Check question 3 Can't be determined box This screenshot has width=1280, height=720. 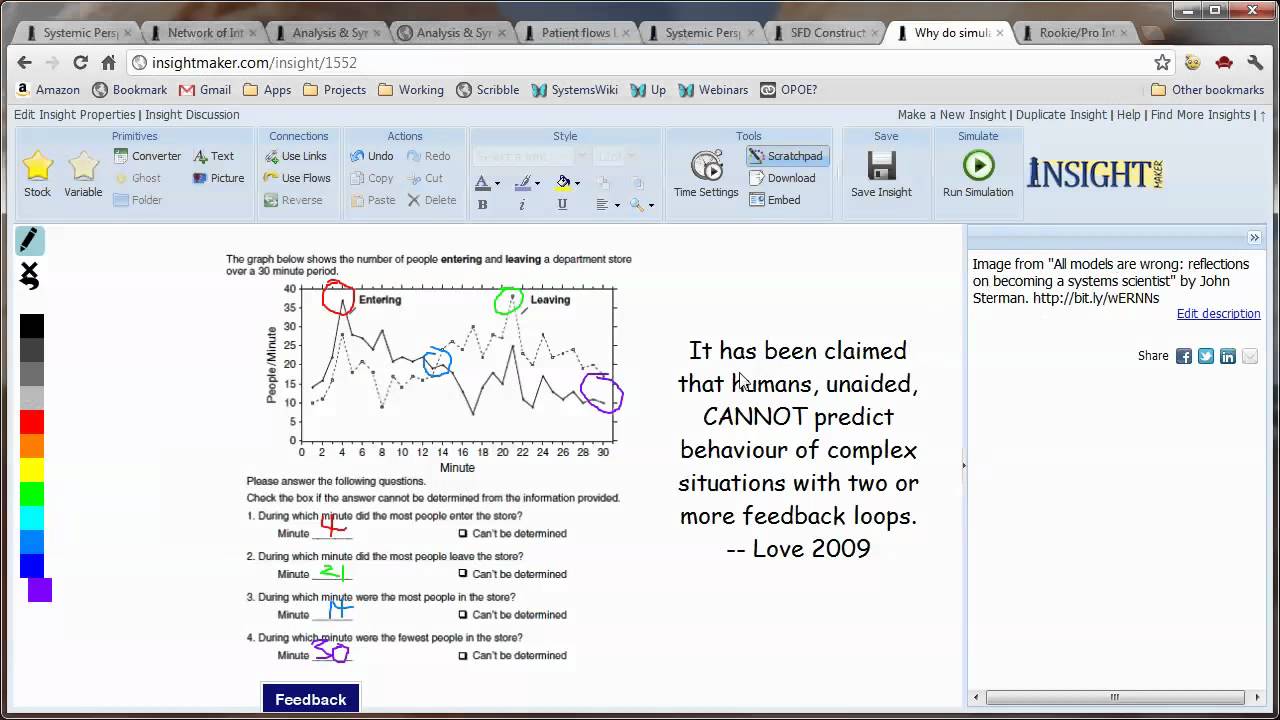[x=462, y=614]
